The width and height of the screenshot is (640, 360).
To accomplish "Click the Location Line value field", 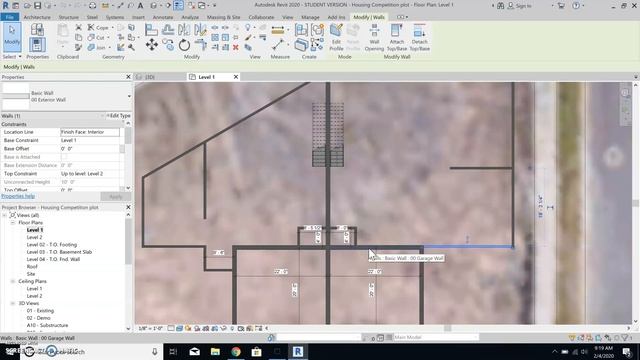I will click(90, 132).
